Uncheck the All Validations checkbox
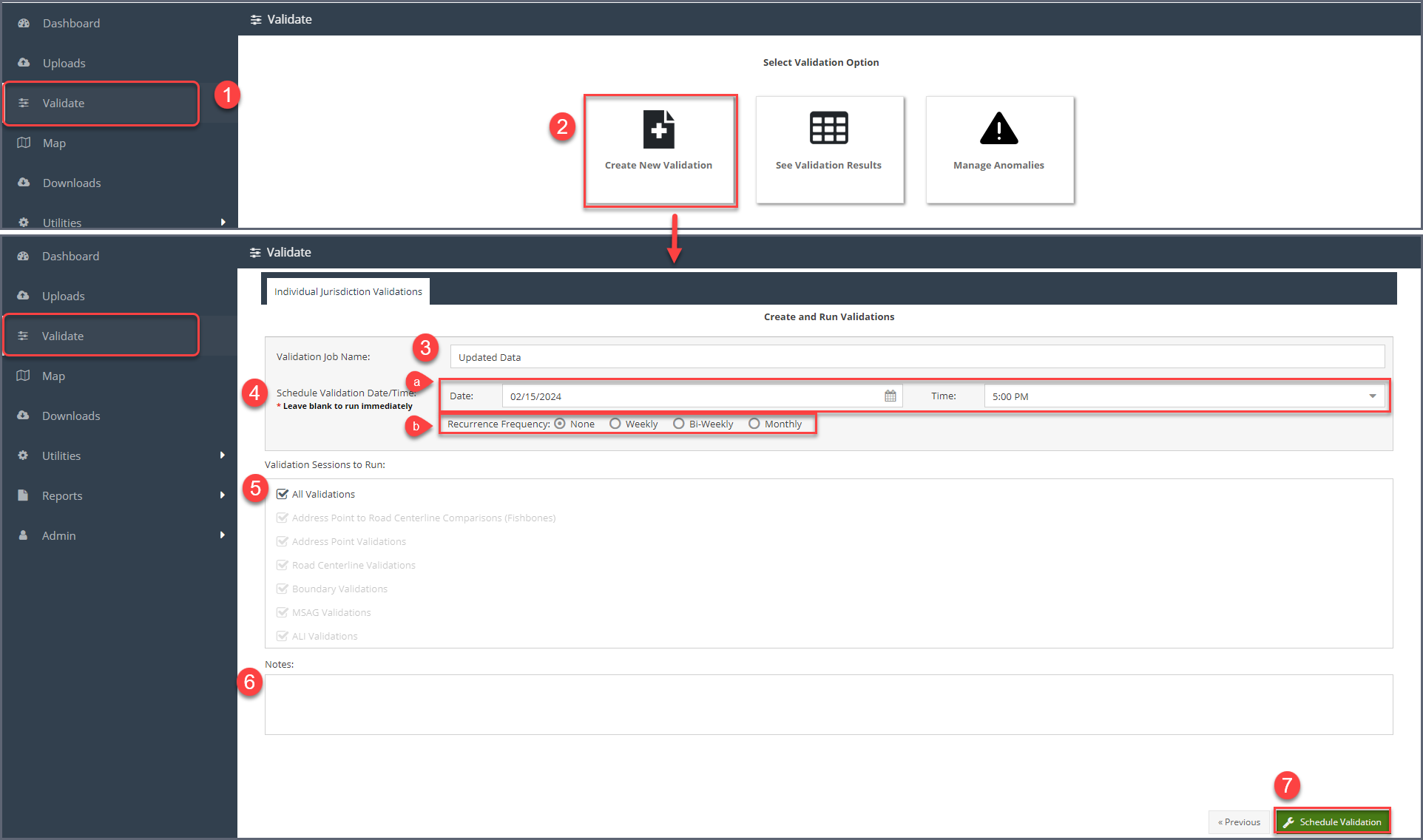 (283, 494)
